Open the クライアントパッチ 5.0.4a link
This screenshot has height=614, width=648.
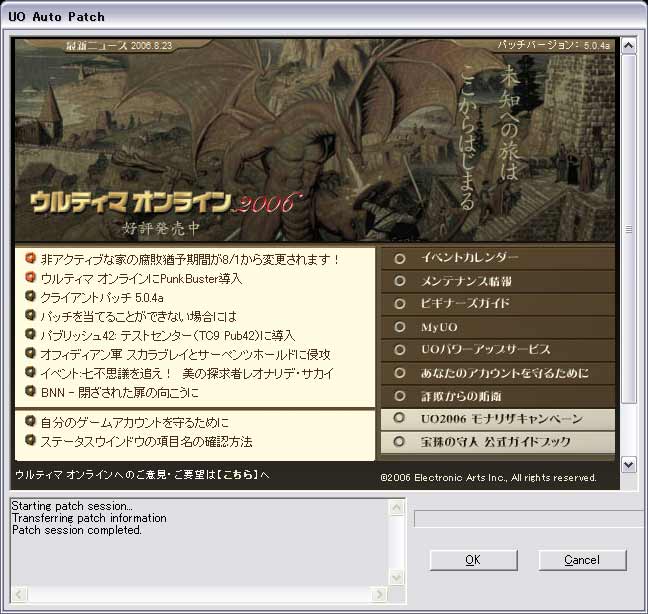click(x=102, y=297)
